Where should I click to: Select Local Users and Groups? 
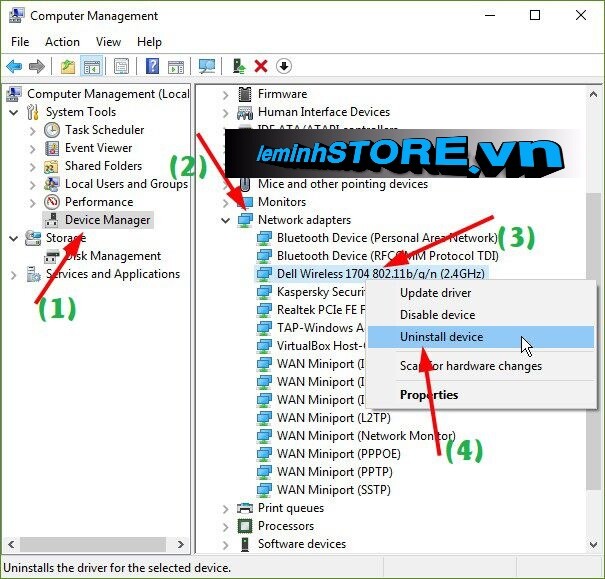(126, 184)
